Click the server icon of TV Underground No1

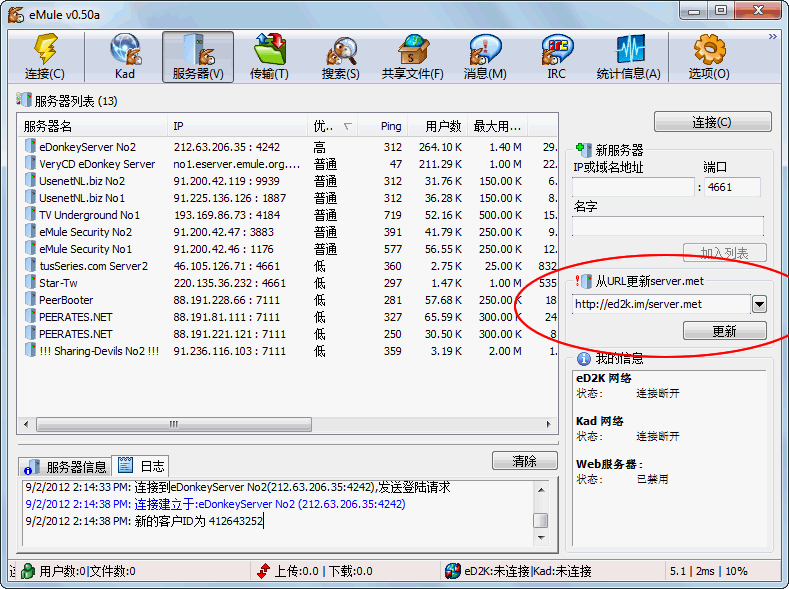[x=31, y=214]
